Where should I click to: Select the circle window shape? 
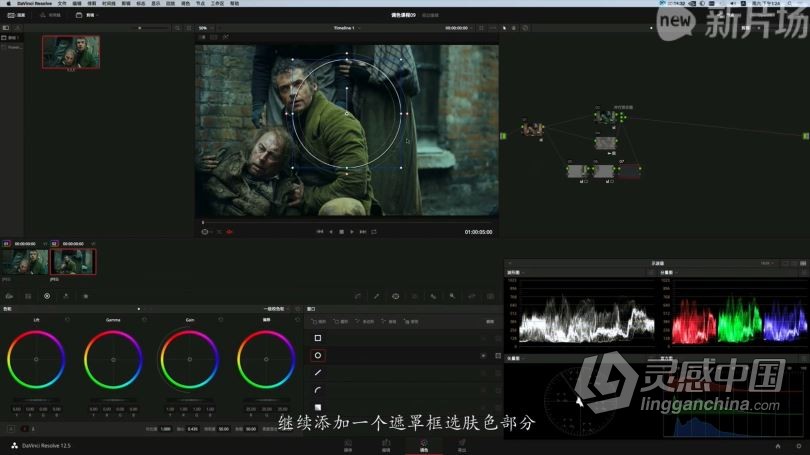[318, 355]
